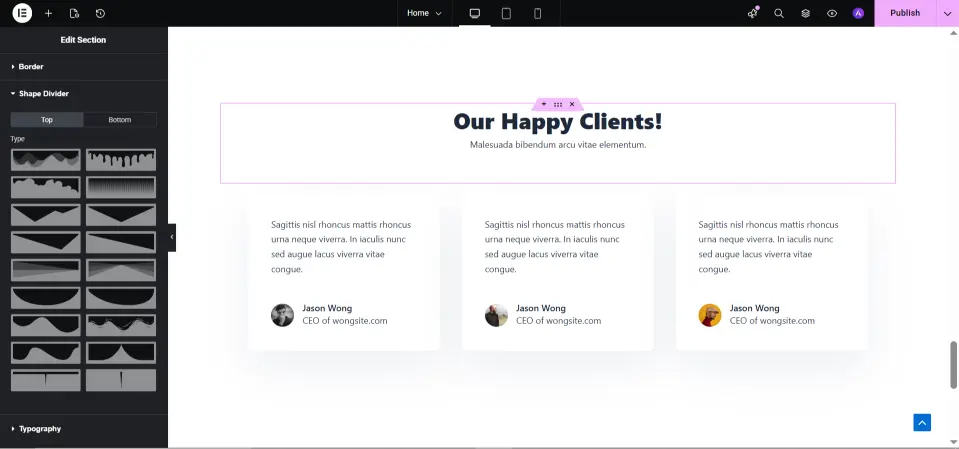Viewport: 959px width, 449px height.
Task: Delete section using the X handle
Action: (x=572, y=104)
